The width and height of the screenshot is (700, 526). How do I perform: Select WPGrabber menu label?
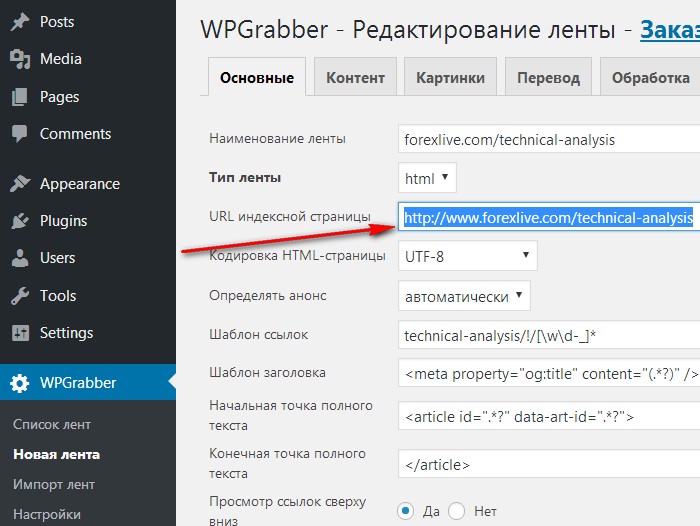pos(78,383)
